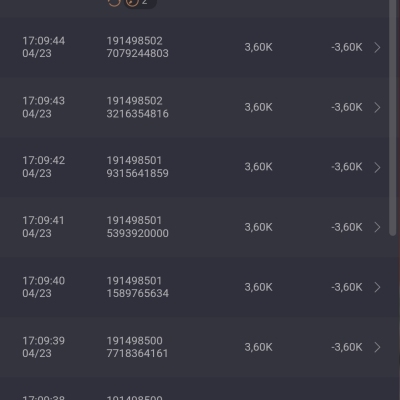The image size is (400, 400).
Task: Click transaction ID 1914985007718364161
Action: pyautogui.click(x=137, y=347)
